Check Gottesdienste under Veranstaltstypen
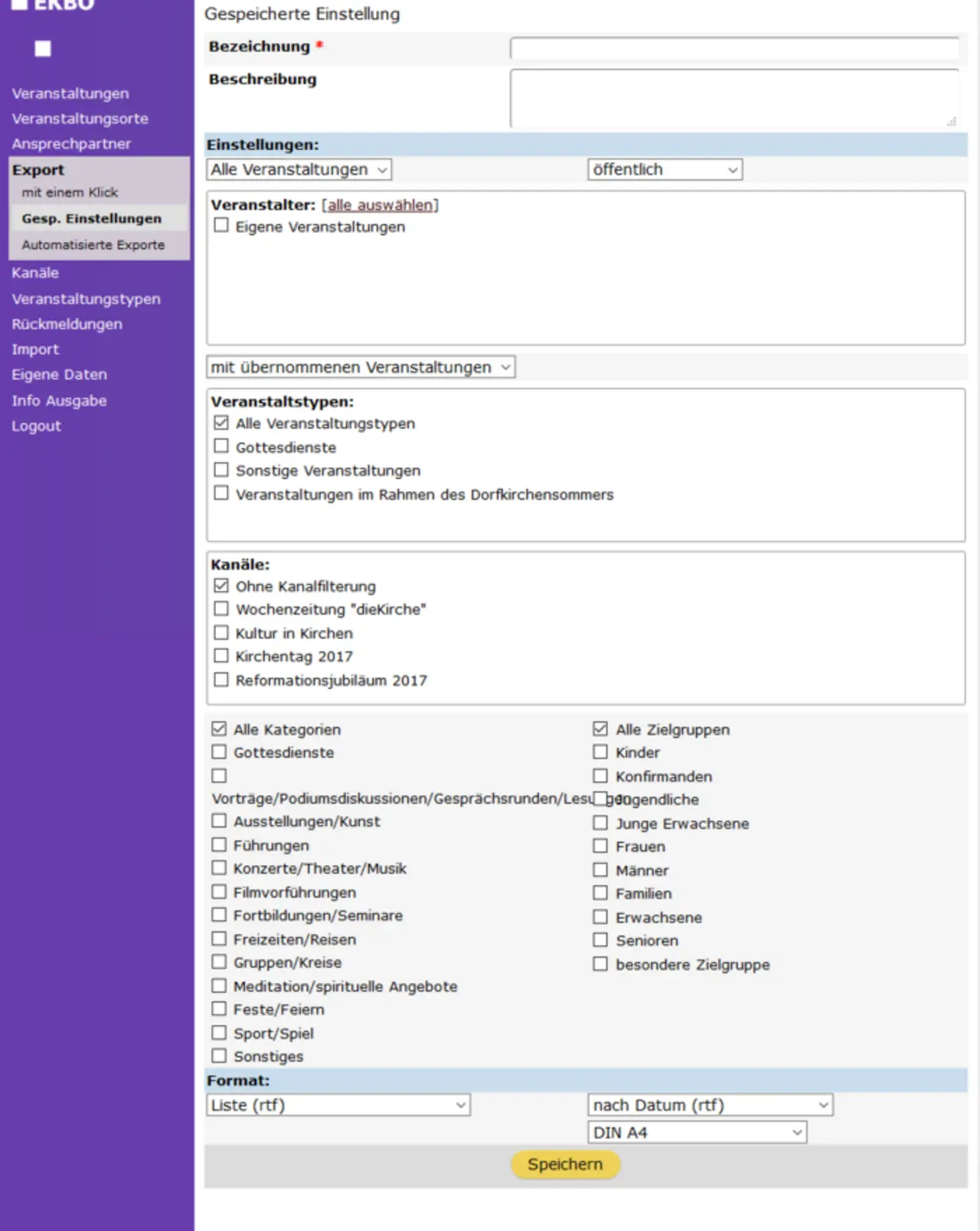Screen dimensions: 980x1231 (x=221, y=446)
